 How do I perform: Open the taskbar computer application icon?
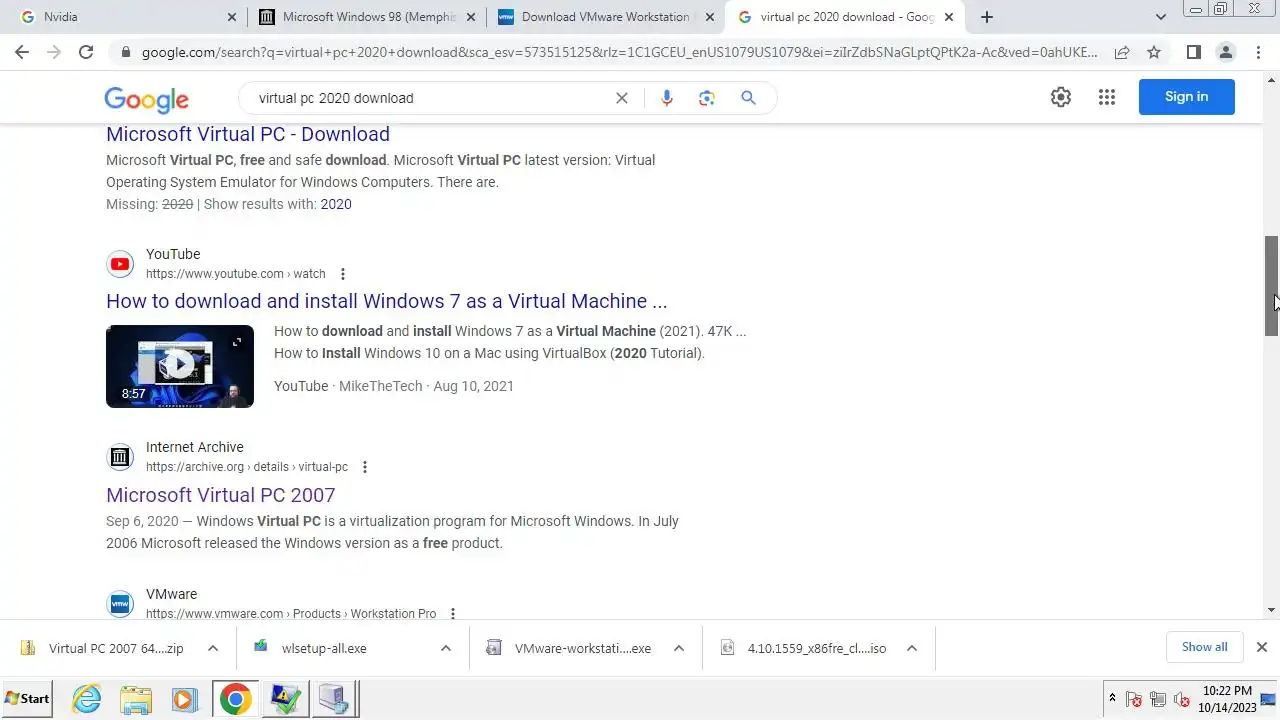coord(334,699)
